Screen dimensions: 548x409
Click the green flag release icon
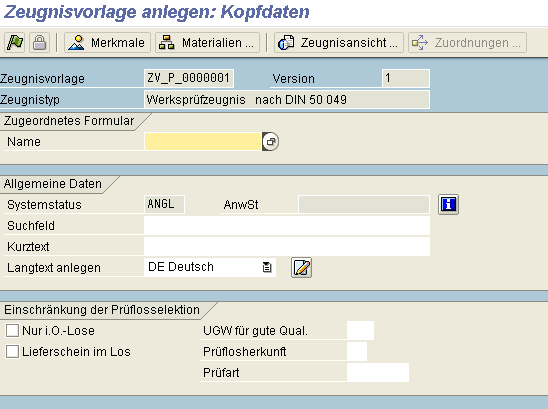tap(15, 43)
